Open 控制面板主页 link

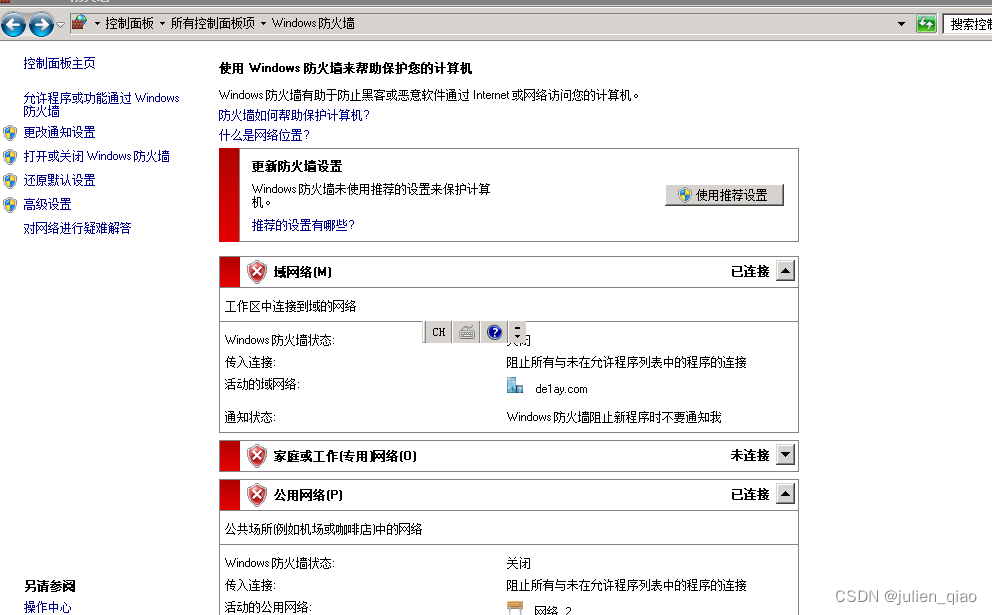pos(59,63)
